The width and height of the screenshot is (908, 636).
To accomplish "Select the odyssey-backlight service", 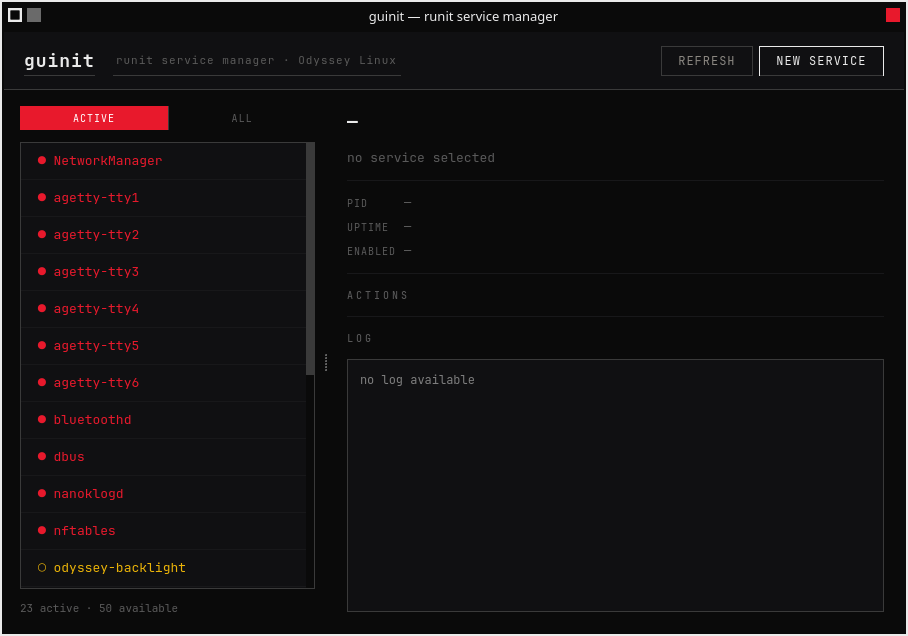I will [163, 569].
